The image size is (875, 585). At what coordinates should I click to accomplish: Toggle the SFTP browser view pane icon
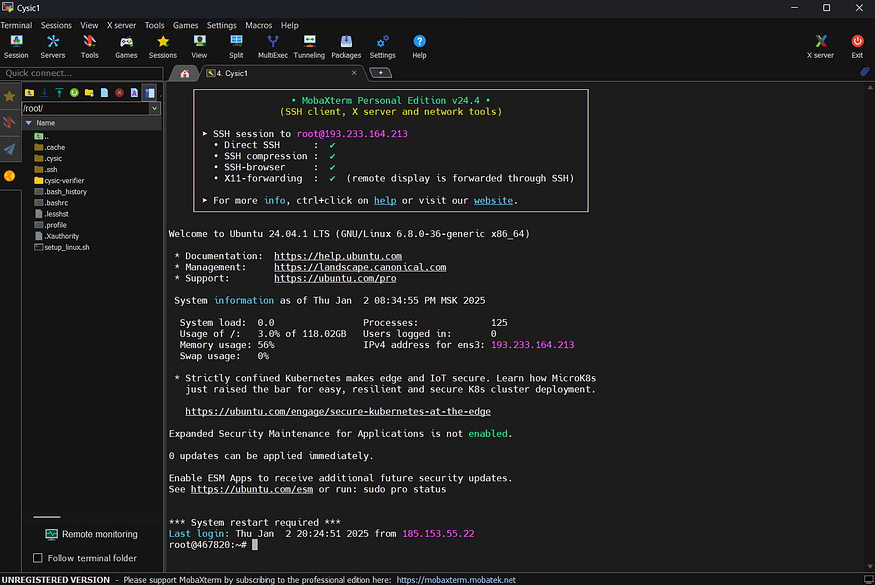click(150, 93)
